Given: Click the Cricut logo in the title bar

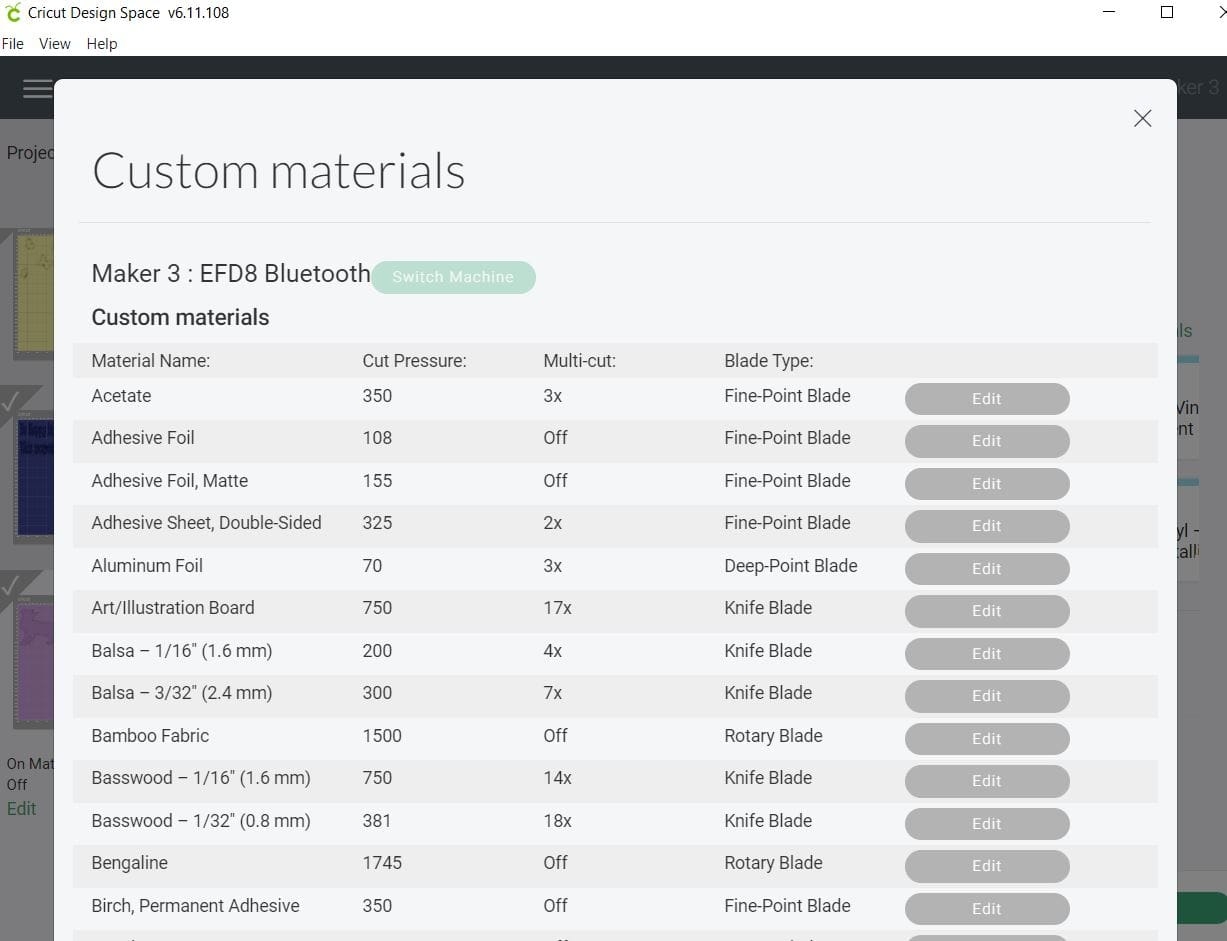Looking at the screenshot, I should point(14,12).
